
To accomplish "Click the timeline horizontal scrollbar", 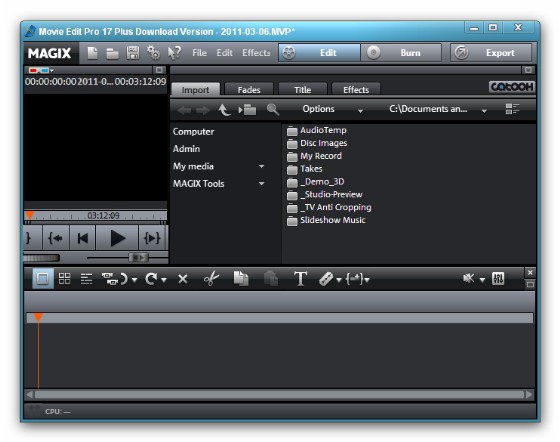I will 280,395.
